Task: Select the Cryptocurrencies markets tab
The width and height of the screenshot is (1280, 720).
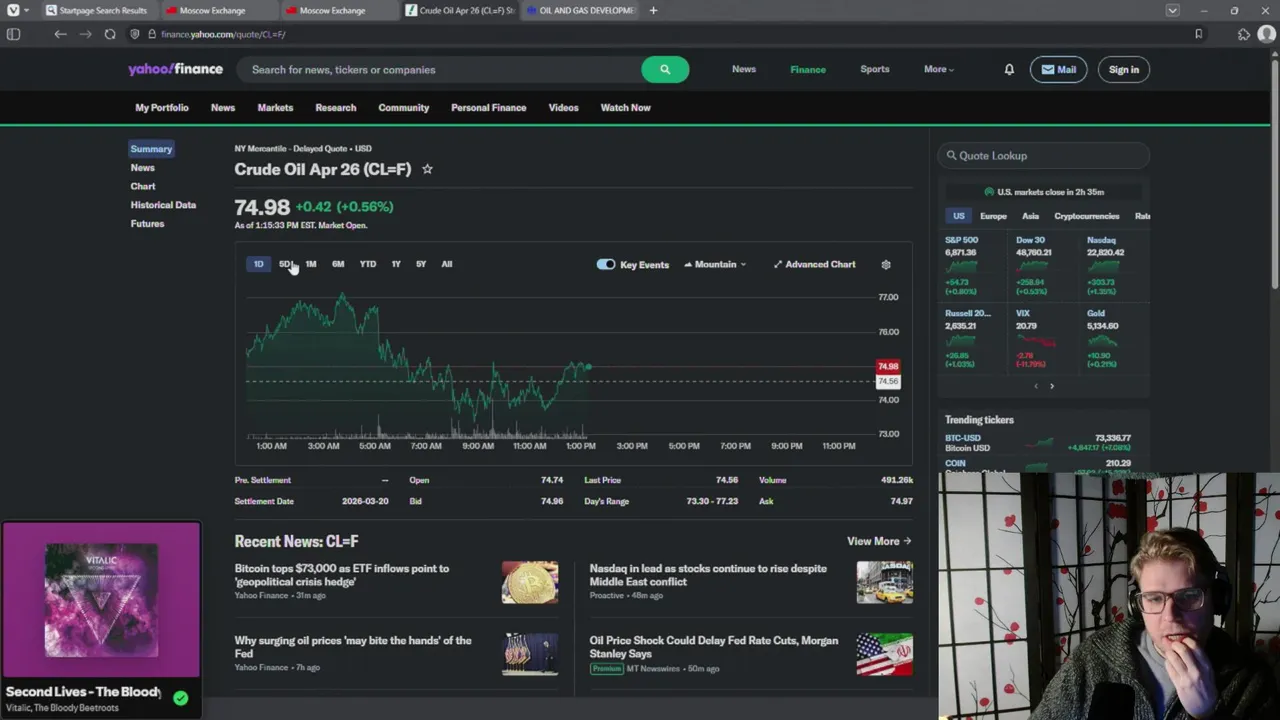Action: click(1087, 216)
